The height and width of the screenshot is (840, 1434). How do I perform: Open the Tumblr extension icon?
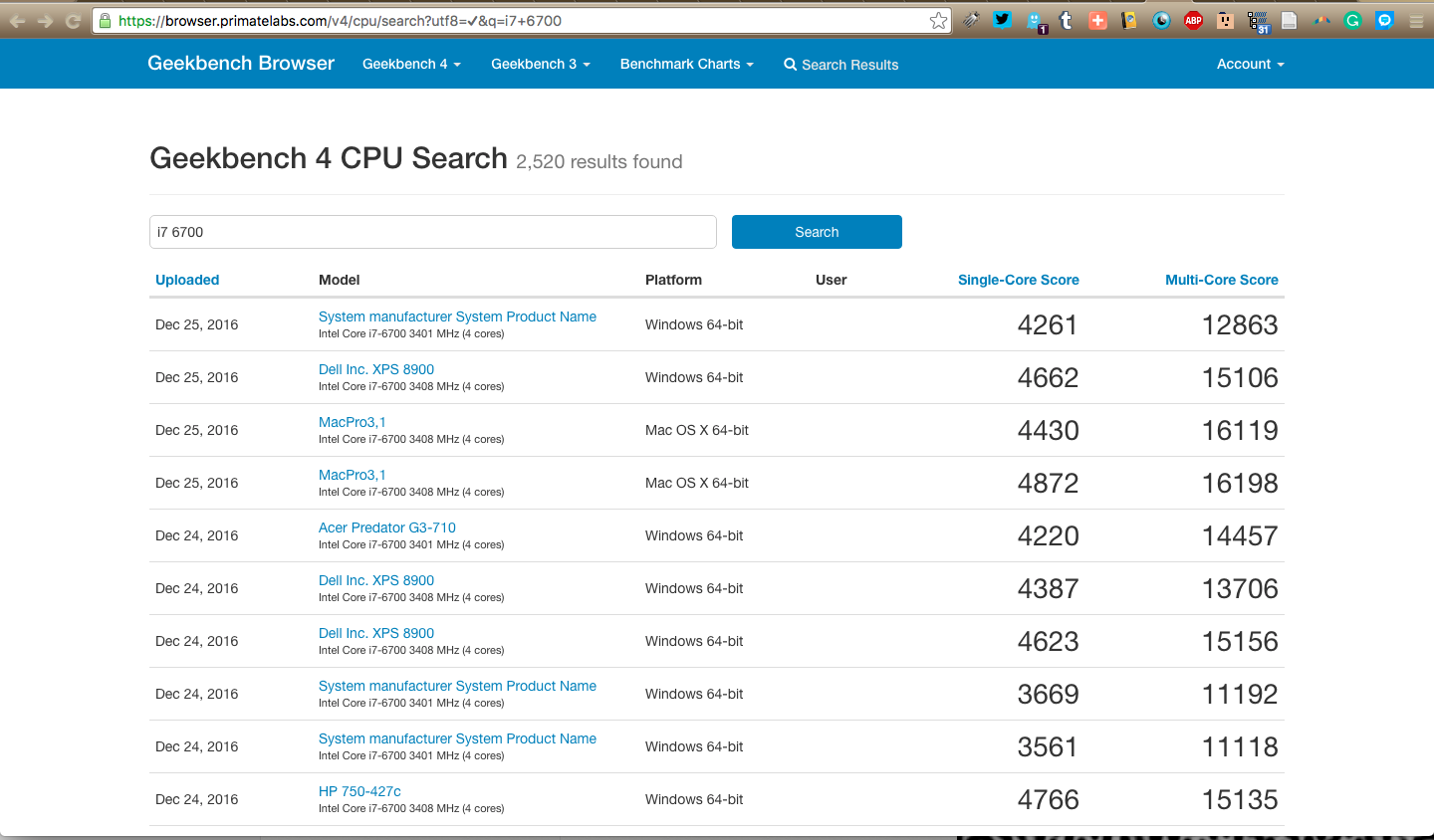1067,20
